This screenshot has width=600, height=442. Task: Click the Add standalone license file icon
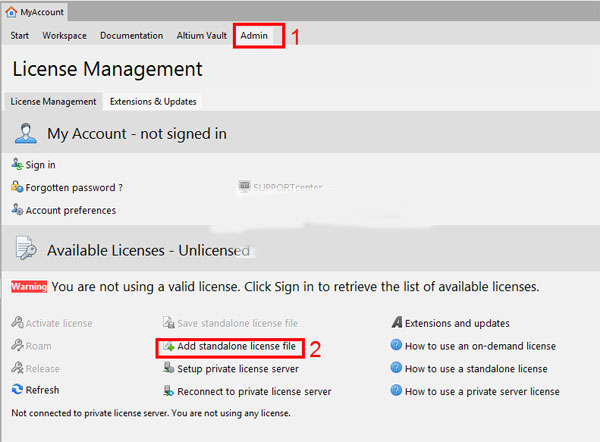[x=169, y=346]
